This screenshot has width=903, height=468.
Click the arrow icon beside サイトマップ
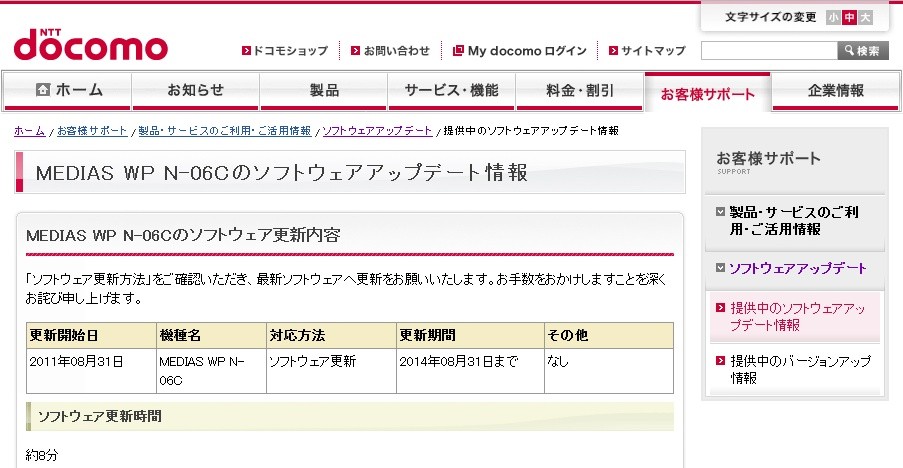(613, 51)
